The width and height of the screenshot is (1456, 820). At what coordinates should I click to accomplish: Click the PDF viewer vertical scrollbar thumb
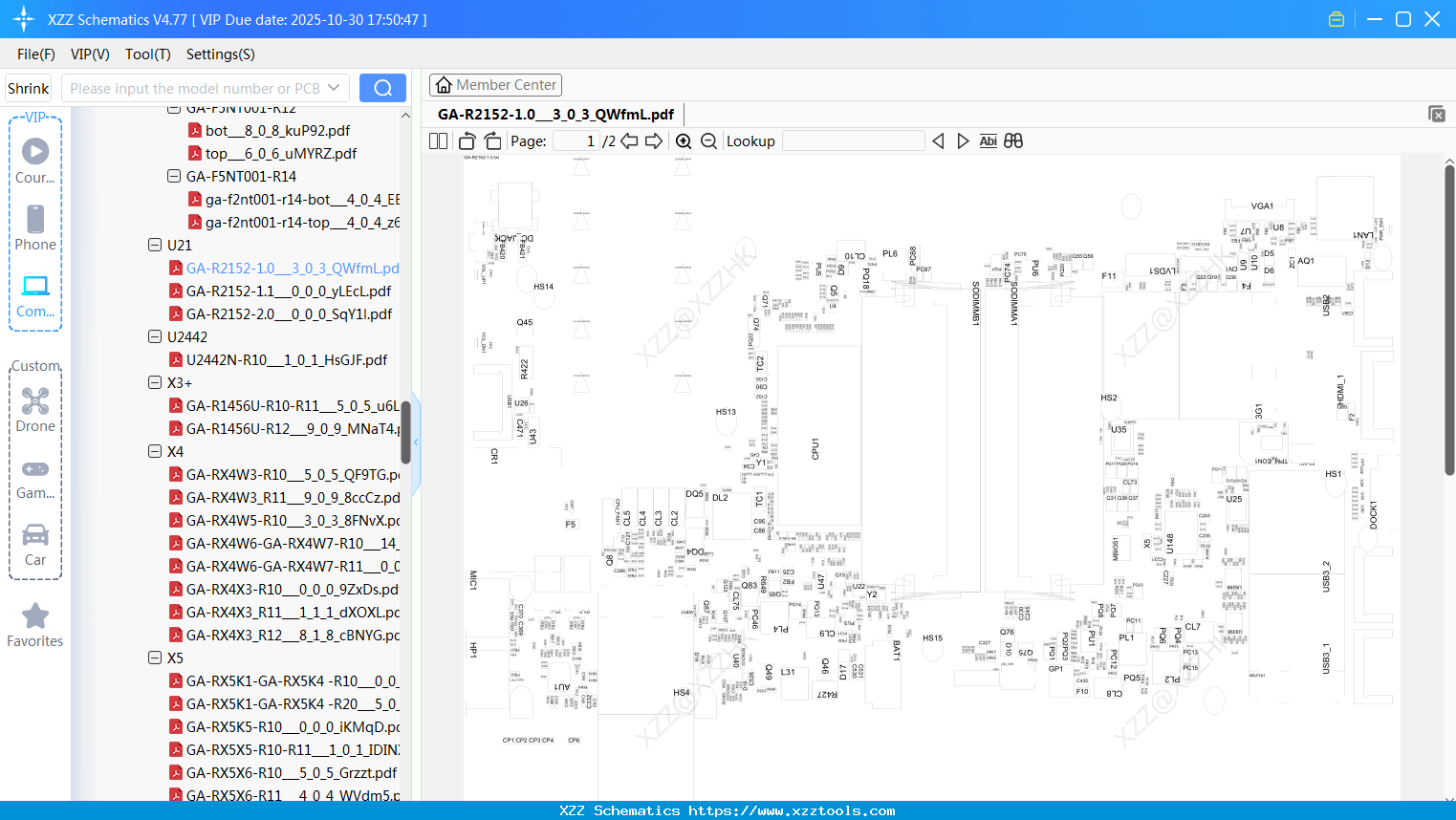pyautogui.click(x=1449, y=320)
